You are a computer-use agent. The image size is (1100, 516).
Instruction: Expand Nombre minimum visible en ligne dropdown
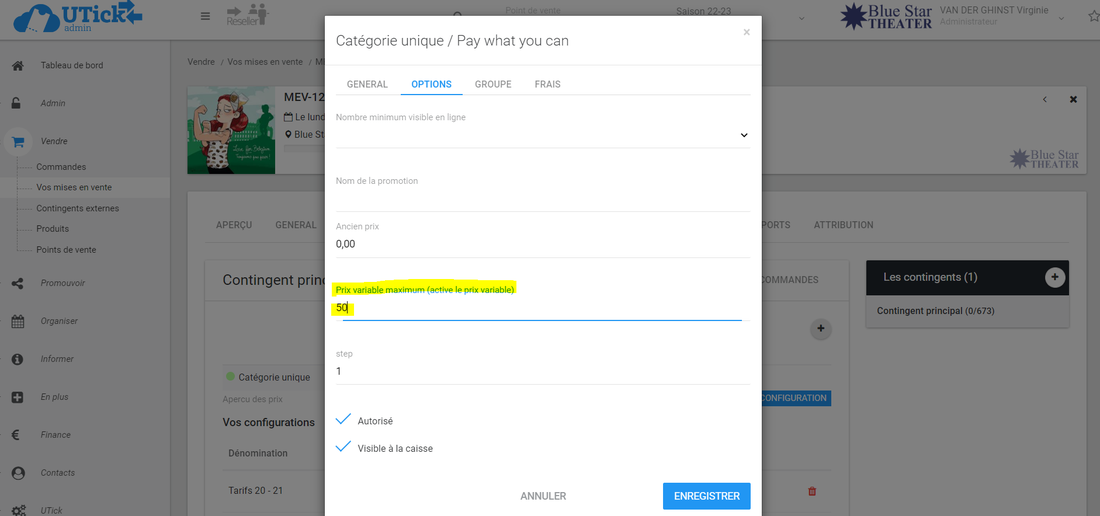click(742, 135)
